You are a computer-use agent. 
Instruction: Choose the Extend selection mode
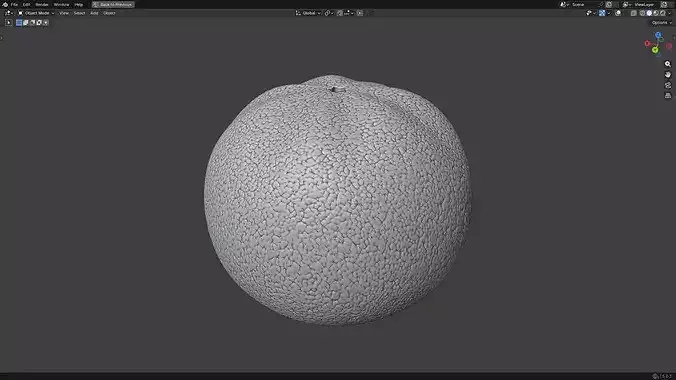tap(25, 22)
